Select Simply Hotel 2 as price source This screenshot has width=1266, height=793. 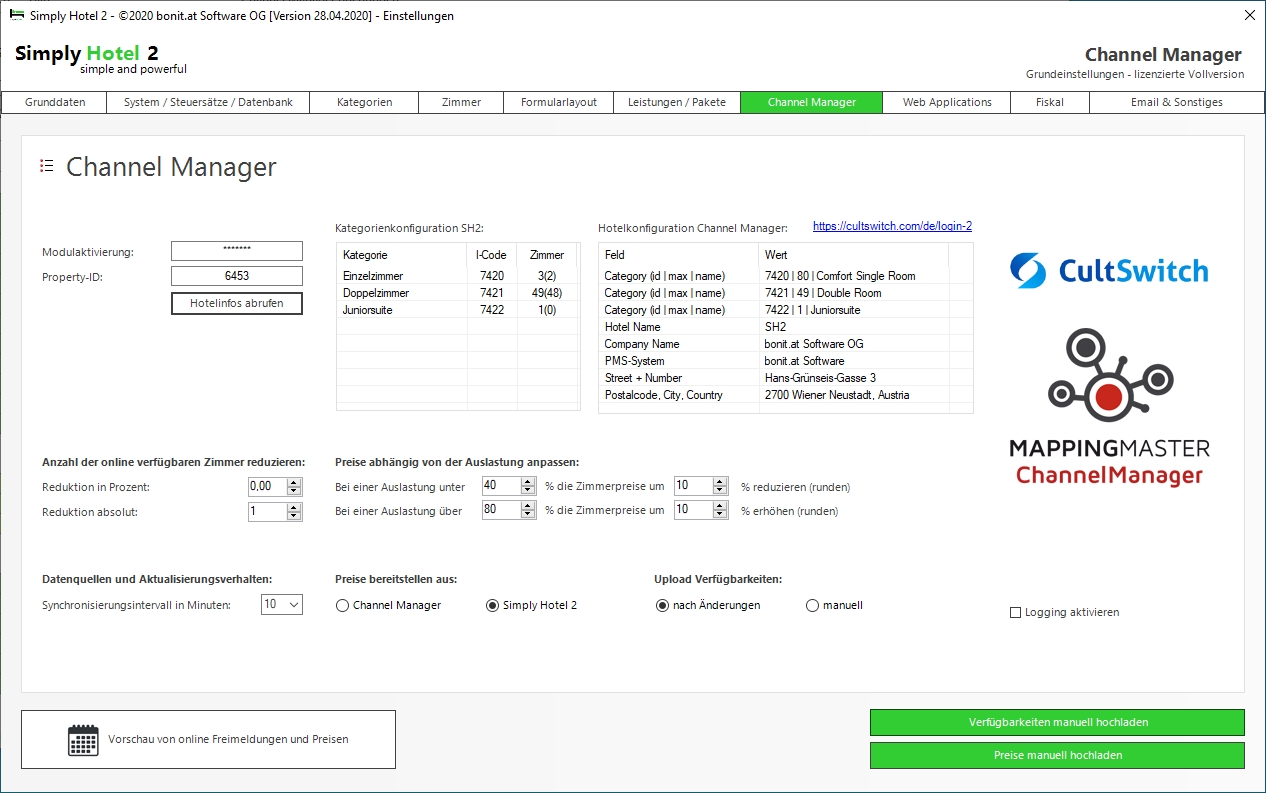(x=531, y=605)
